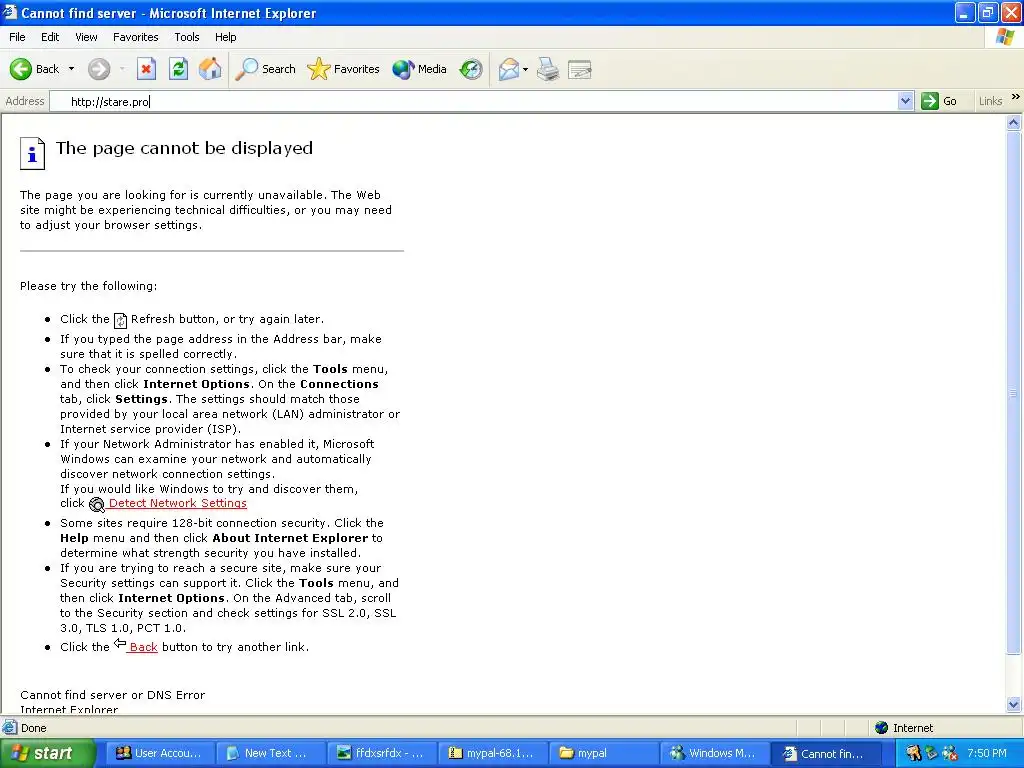Click the Stop loading icon

coord(146,69)
